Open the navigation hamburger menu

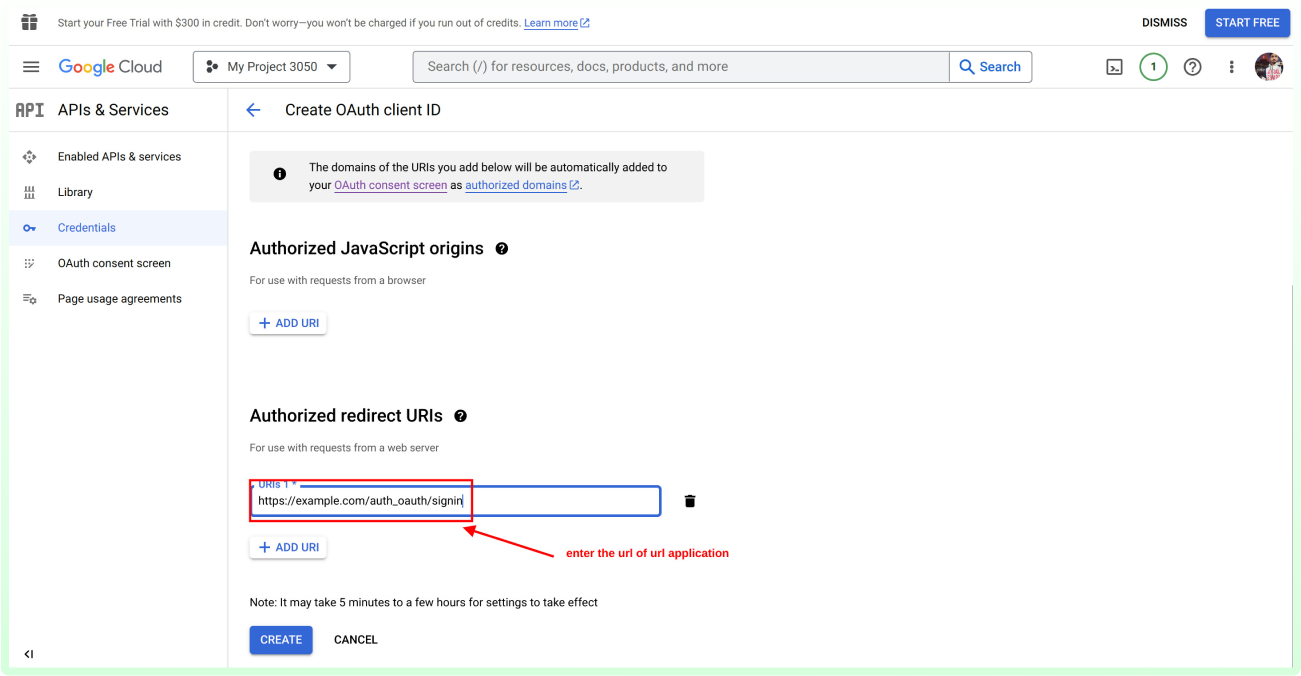(x=30, y=66)
